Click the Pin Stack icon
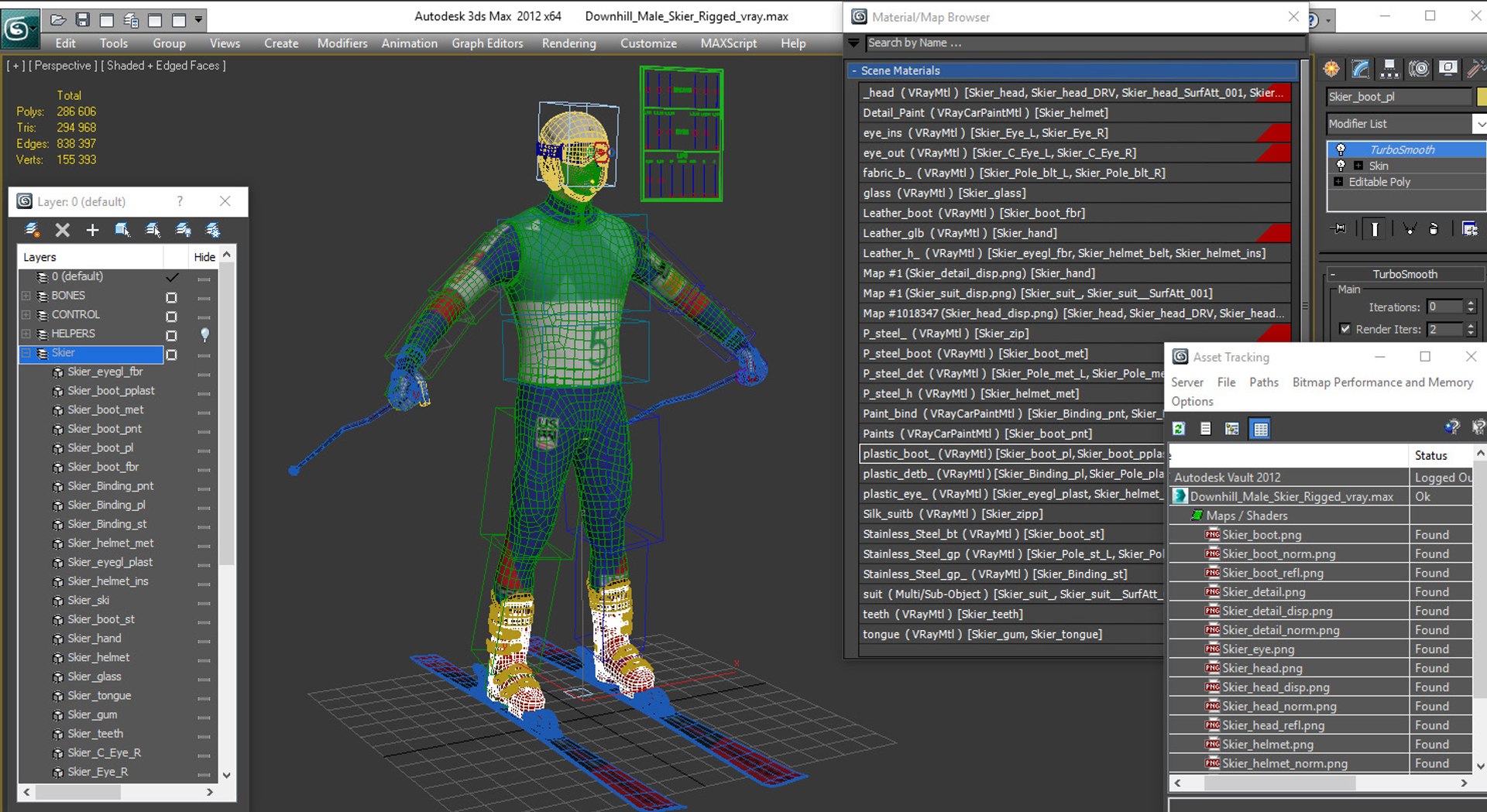Screen dimensions: 1487x812 [x=1339, y=228]
